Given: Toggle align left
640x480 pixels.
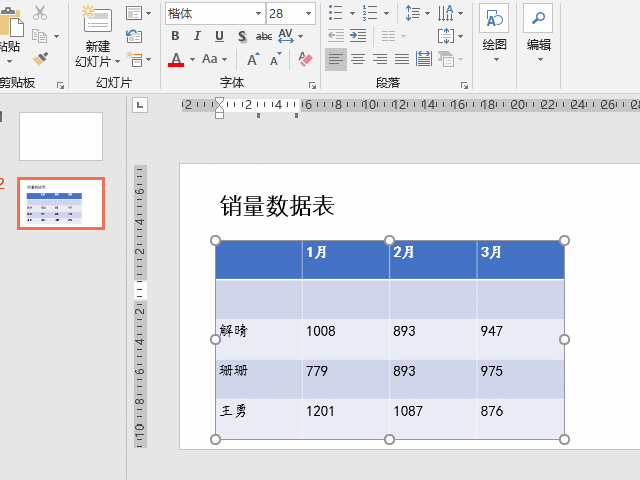Looking at the screenshot, I should click(336, 60).
